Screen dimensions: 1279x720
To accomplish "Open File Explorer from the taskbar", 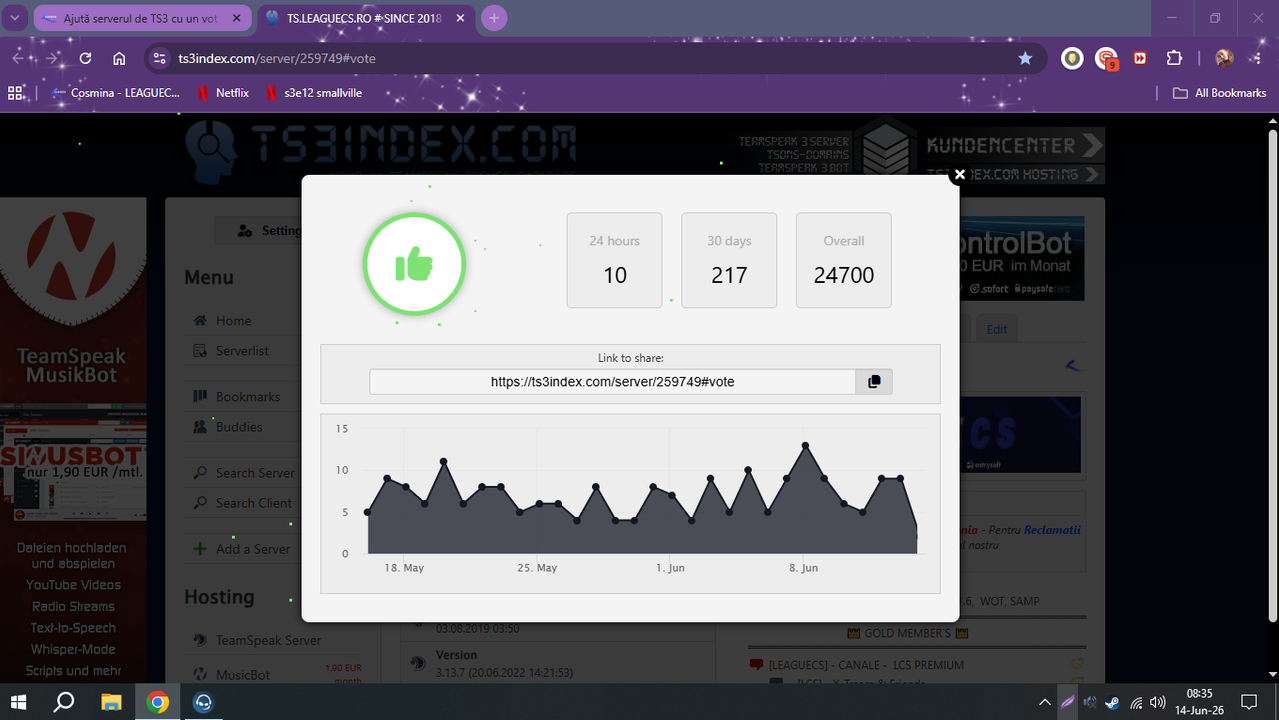I will (111, 702).
